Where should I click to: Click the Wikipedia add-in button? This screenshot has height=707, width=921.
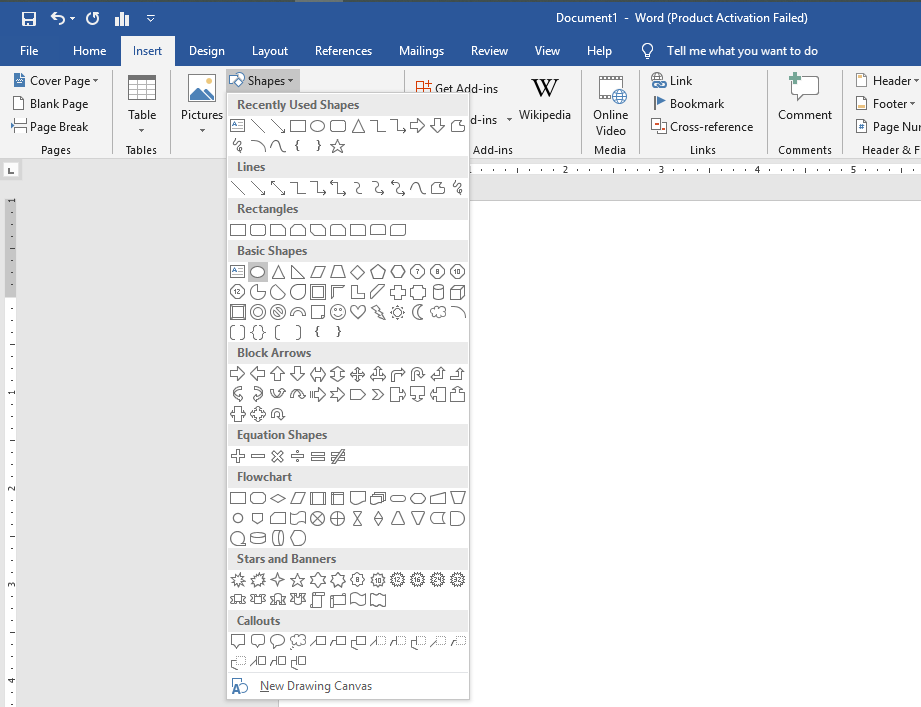544,99
